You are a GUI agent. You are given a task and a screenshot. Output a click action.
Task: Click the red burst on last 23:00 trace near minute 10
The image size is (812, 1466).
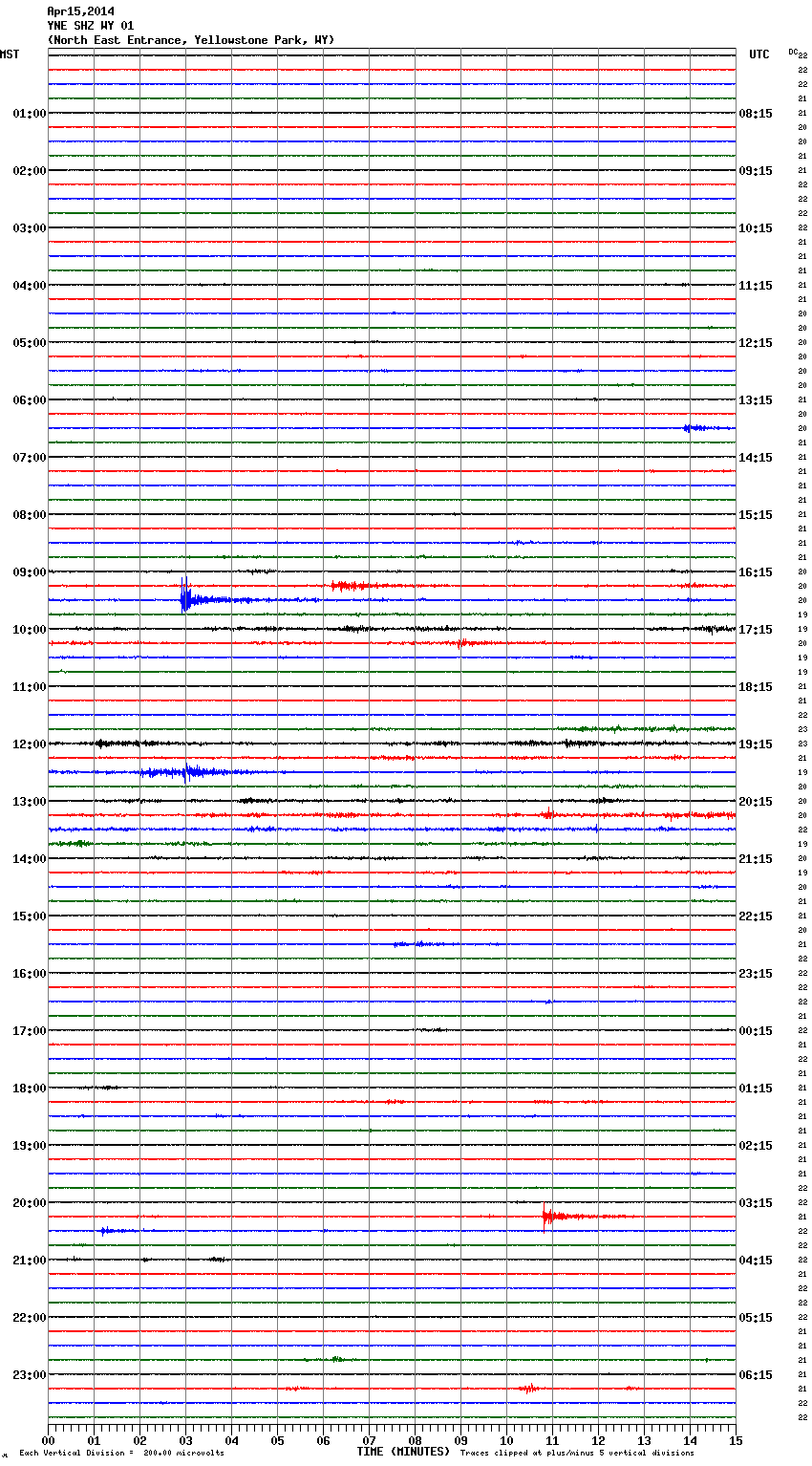tap(528, 1389)
